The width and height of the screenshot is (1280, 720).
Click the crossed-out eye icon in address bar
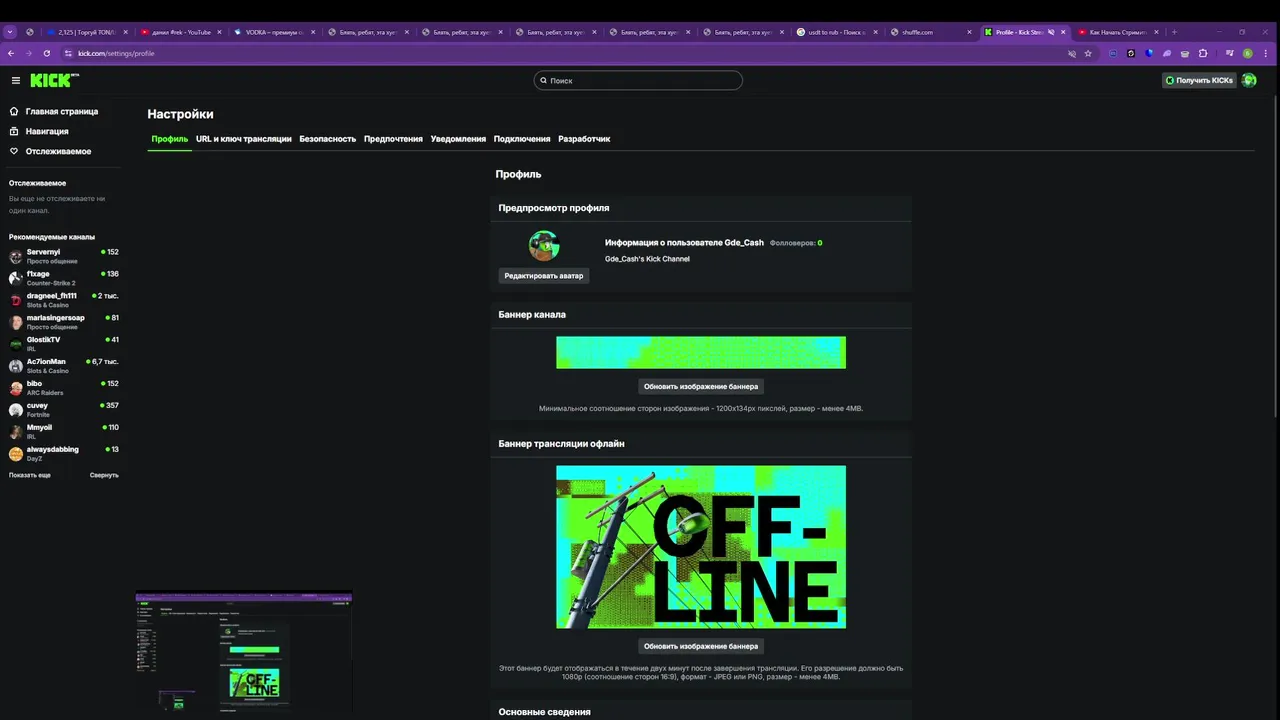click(x=1071, y=53)
